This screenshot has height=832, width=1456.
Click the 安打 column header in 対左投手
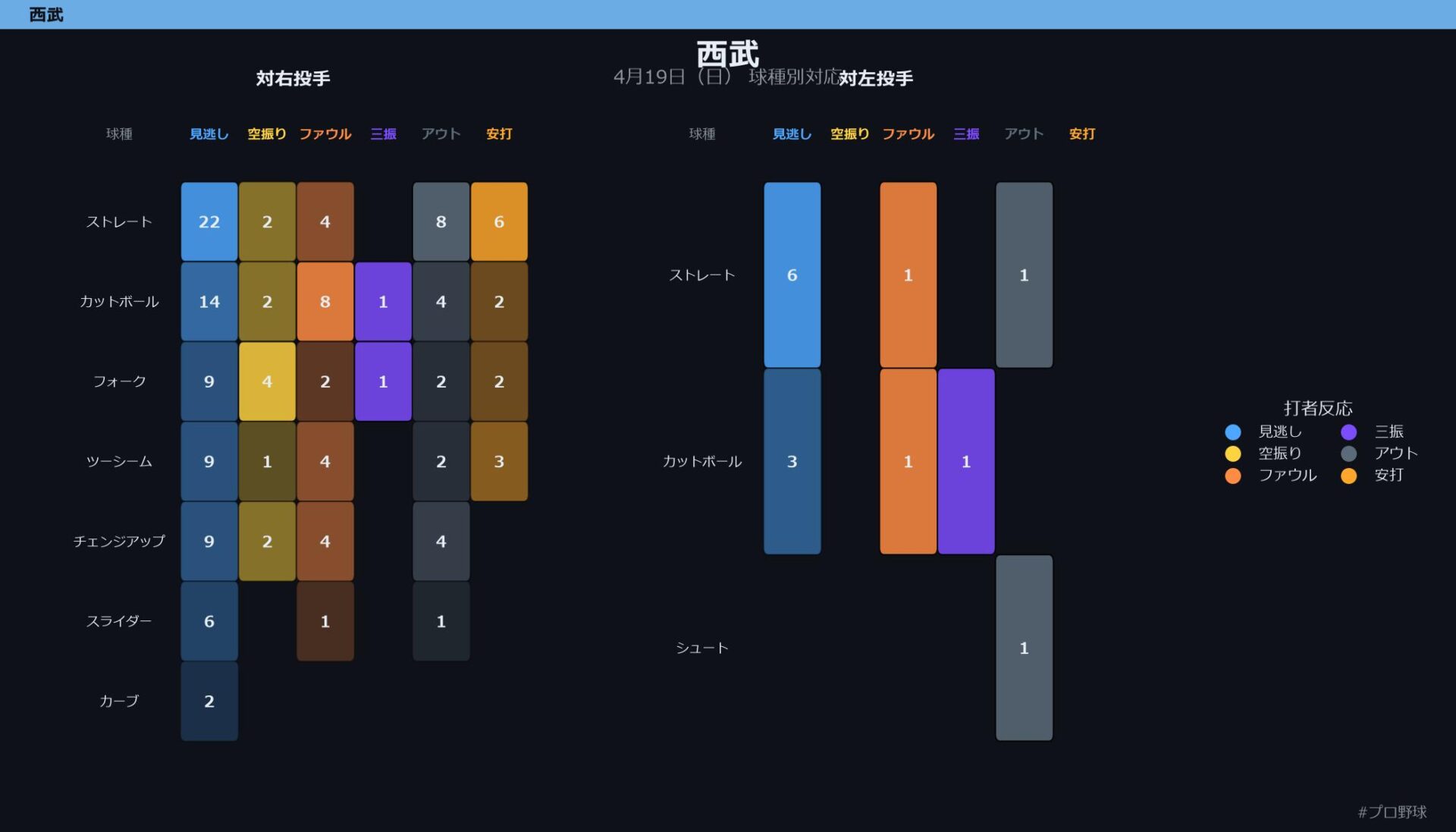click(1082, 134)
